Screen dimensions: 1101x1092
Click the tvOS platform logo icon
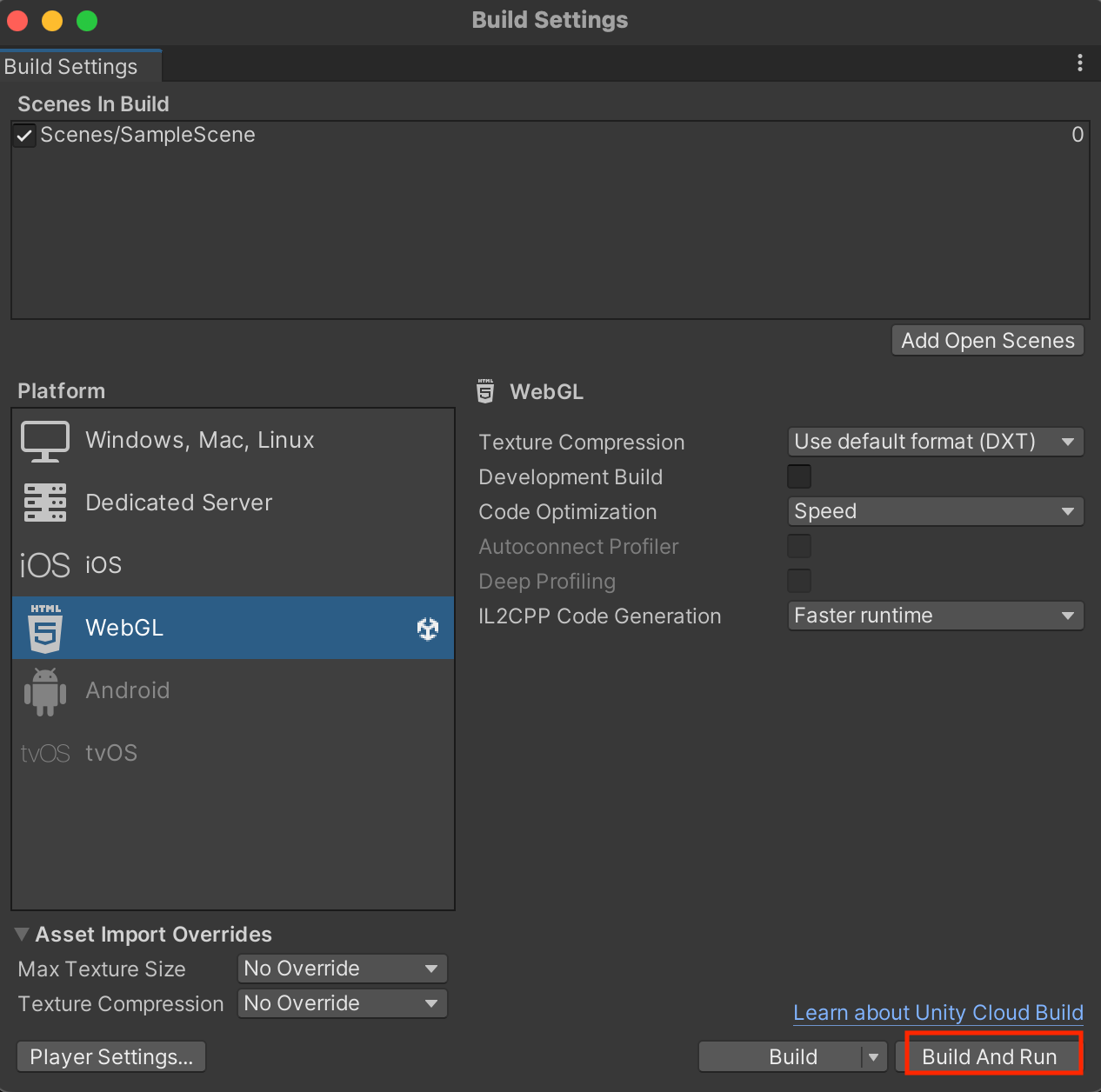click(45, 753)
